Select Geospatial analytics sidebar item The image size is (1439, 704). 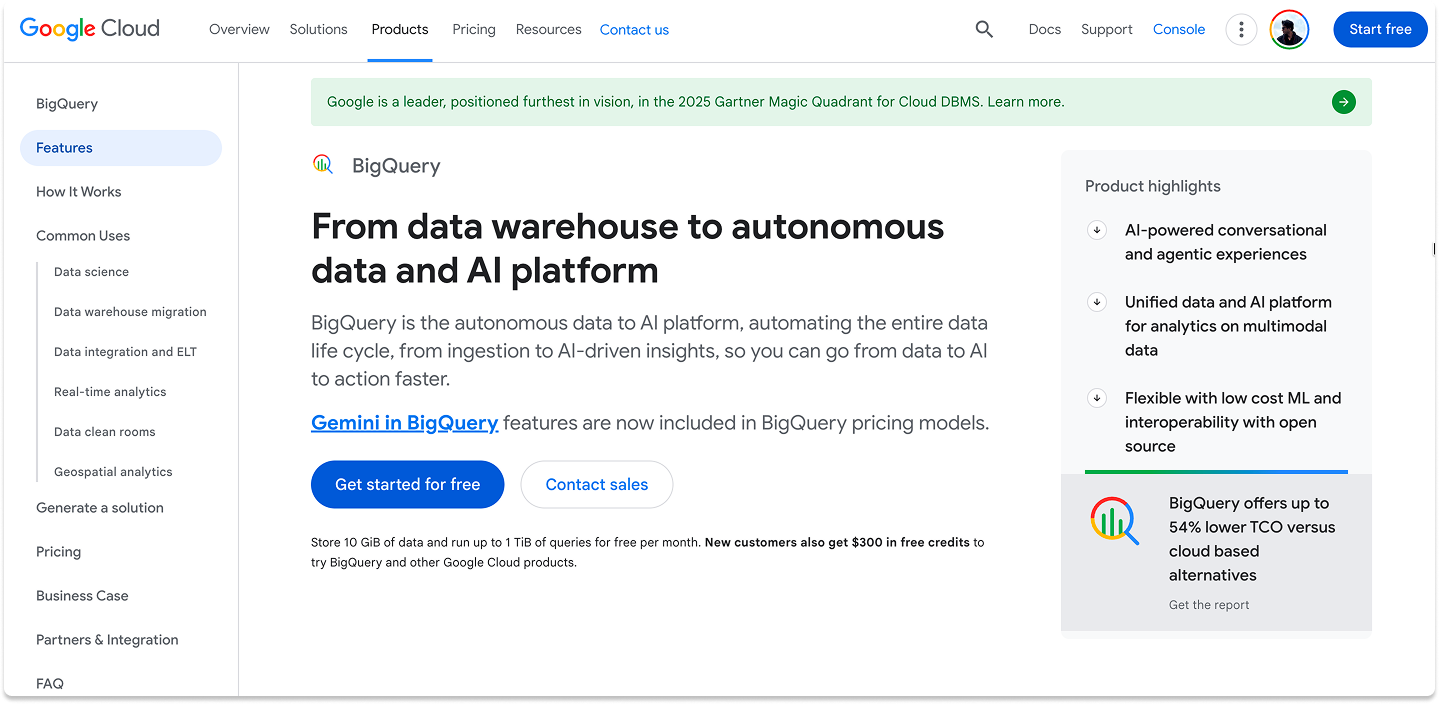click(x=113, y=472)
